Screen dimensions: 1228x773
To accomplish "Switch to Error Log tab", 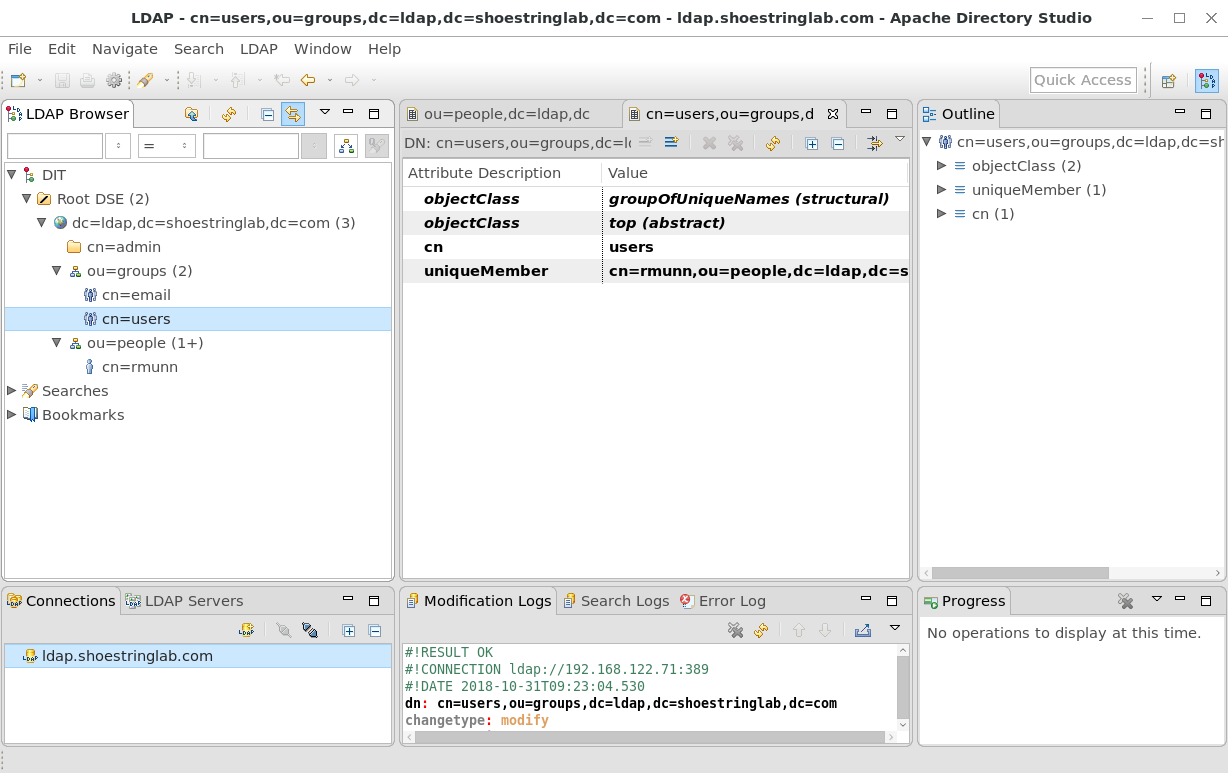I will 723,601.
